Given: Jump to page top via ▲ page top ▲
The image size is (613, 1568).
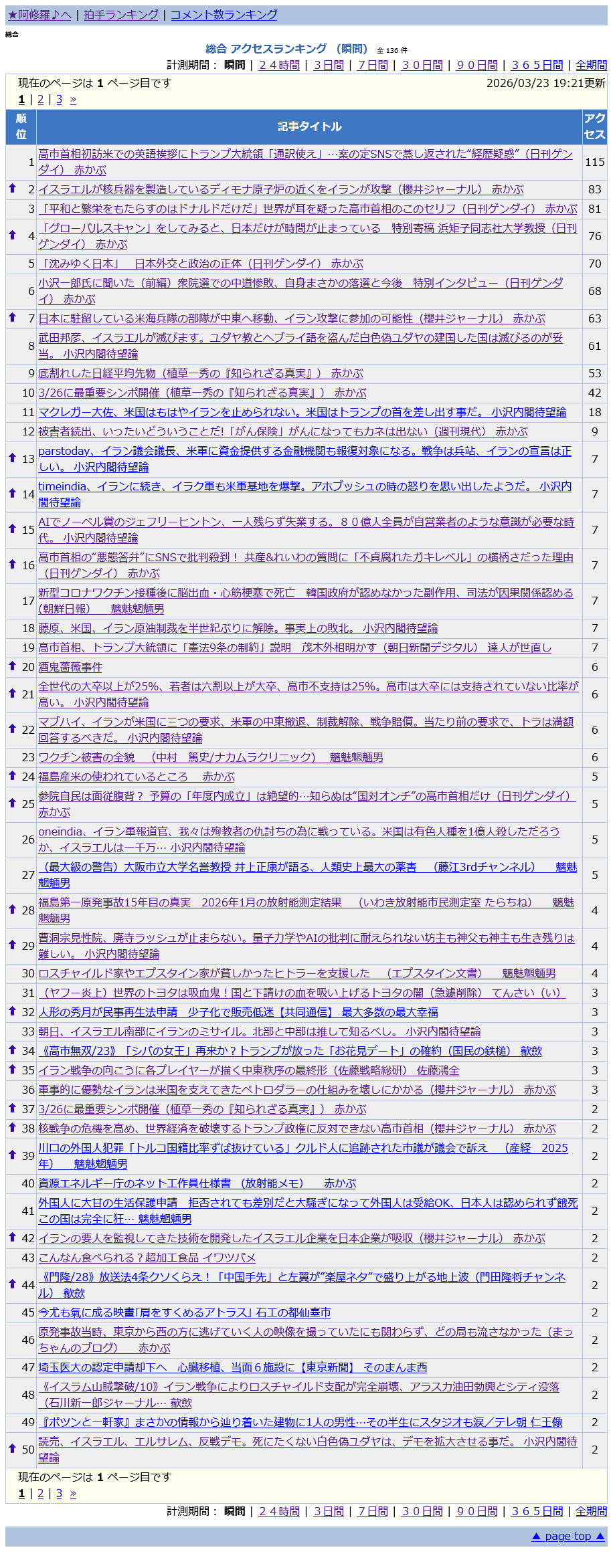Looking at the screenshot, I should coord(567,1536).
